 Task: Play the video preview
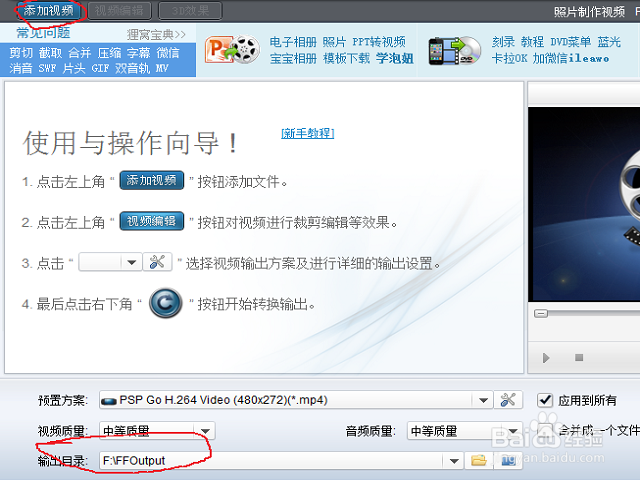coord(546,358)
